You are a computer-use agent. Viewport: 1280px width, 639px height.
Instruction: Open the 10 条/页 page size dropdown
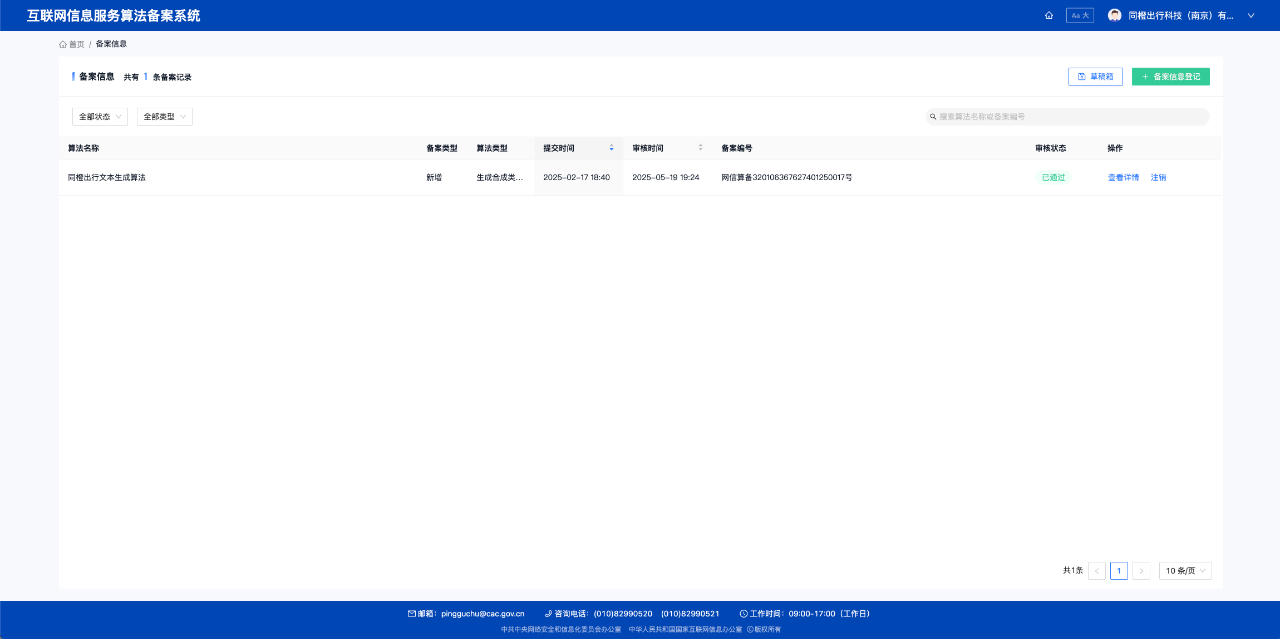[1185, 571]
